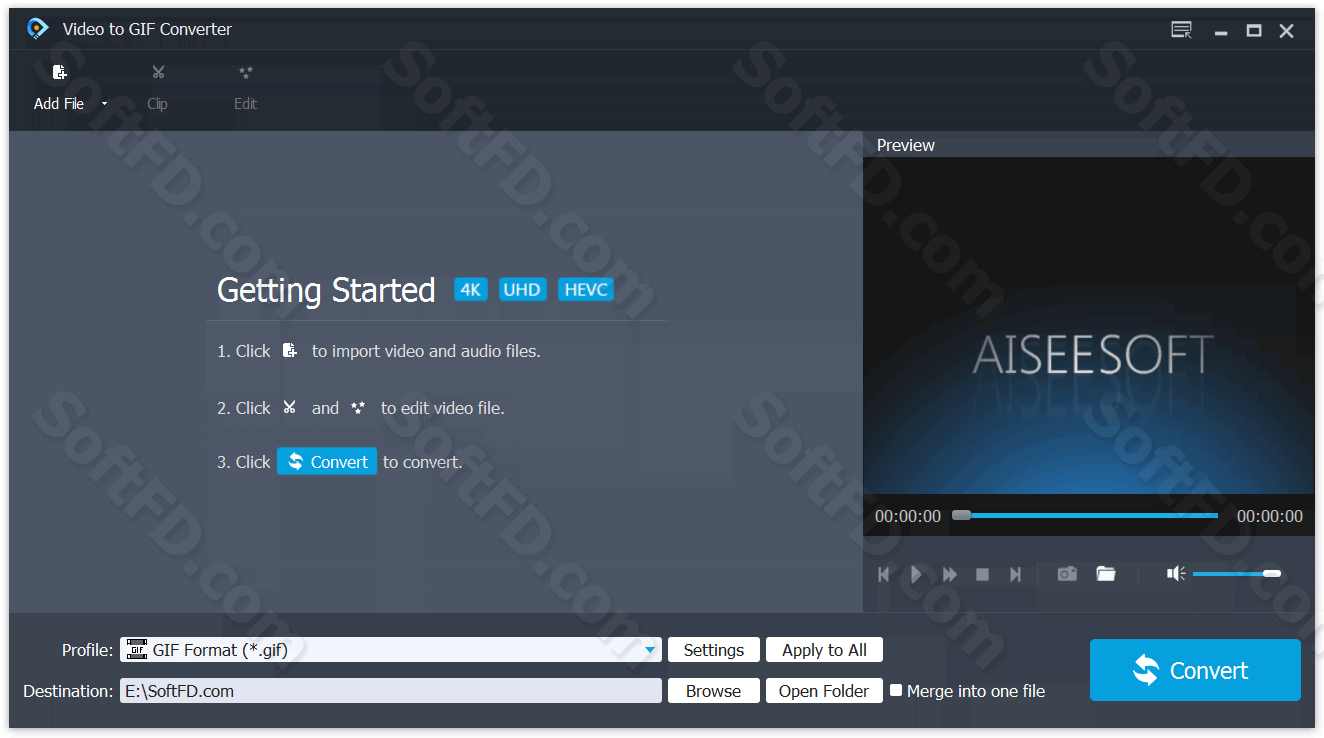
Task: Click the Add File toolbar icon
Action: click(x=60, y=73)
